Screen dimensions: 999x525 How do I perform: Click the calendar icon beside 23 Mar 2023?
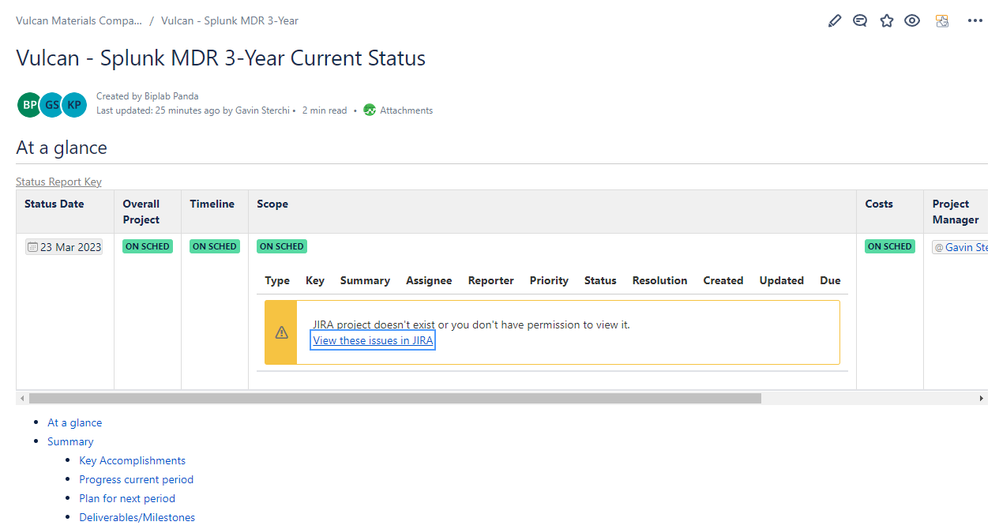click(32, 247)
